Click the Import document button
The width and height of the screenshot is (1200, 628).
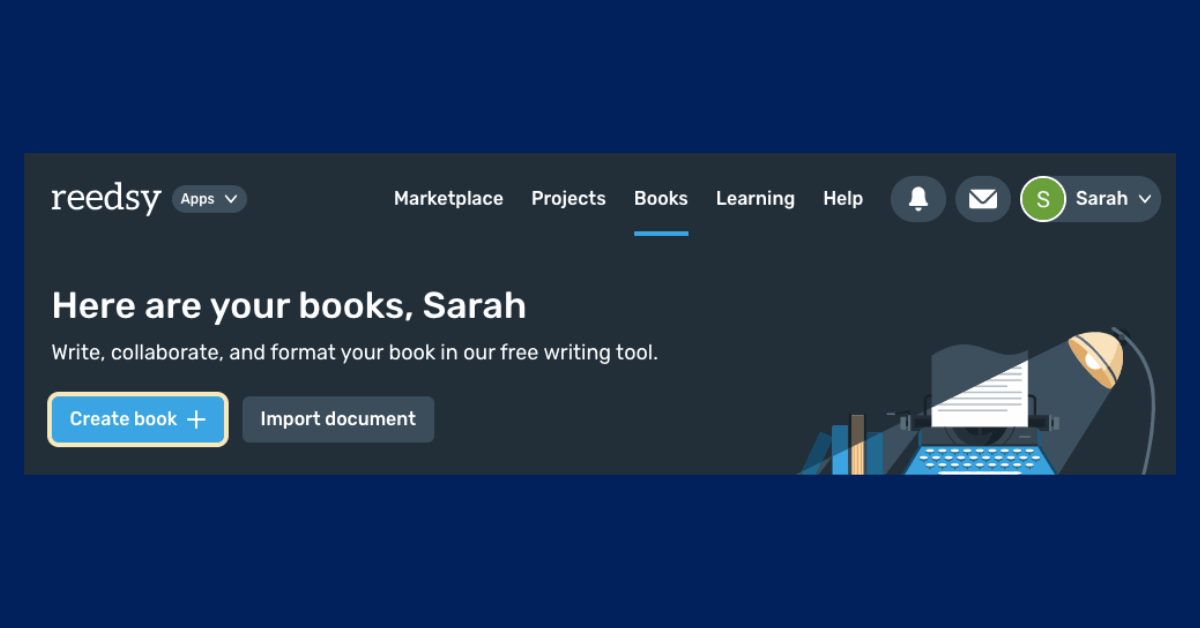click(338, 419)
